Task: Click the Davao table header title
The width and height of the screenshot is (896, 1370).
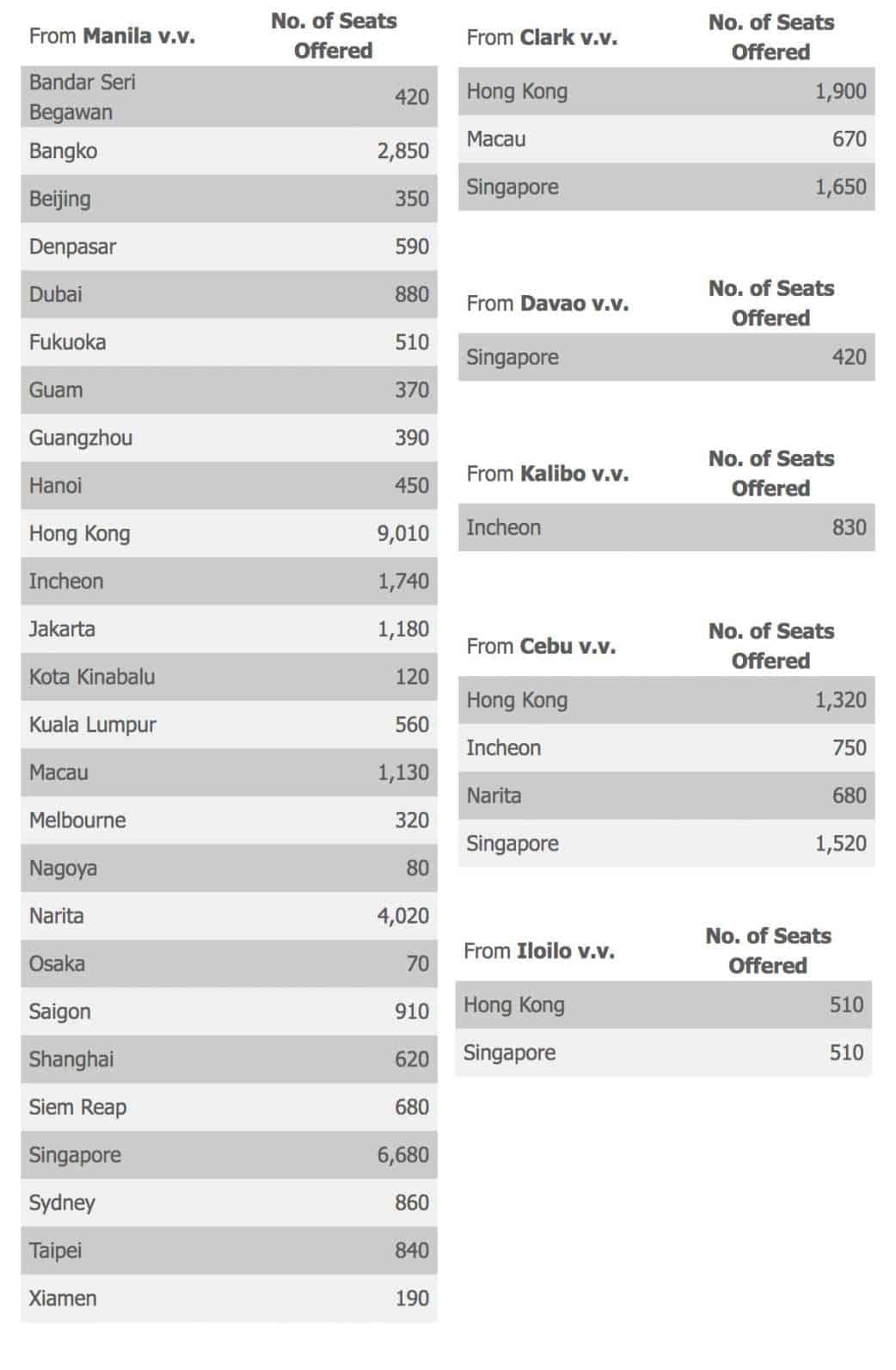Action: pyautogui.click(x=547, y=304)
